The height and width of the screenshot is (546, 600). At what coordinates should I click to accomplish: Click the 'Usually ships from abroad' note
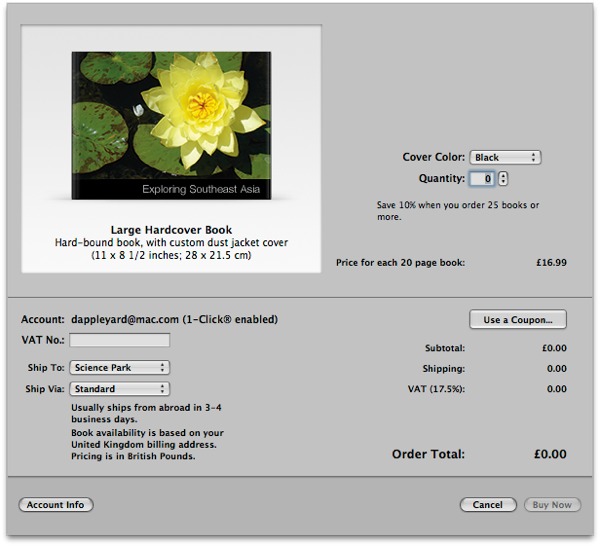(x=146, y=413)
